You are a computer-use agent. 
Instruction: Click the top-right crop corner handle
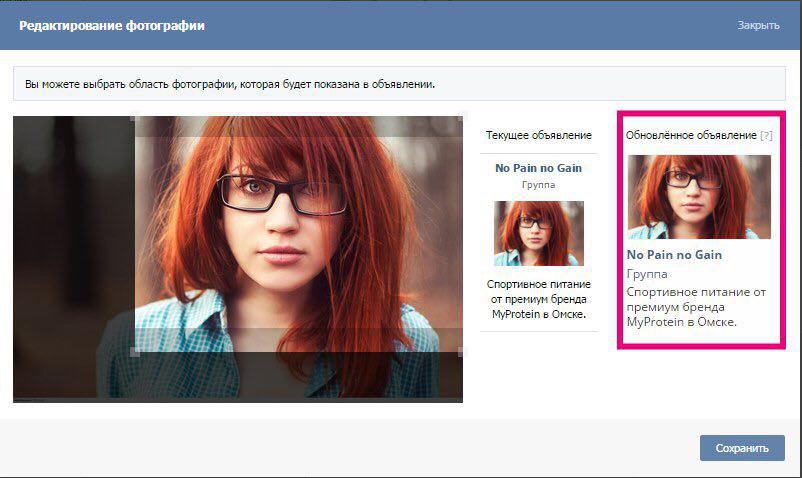[460, 119]
